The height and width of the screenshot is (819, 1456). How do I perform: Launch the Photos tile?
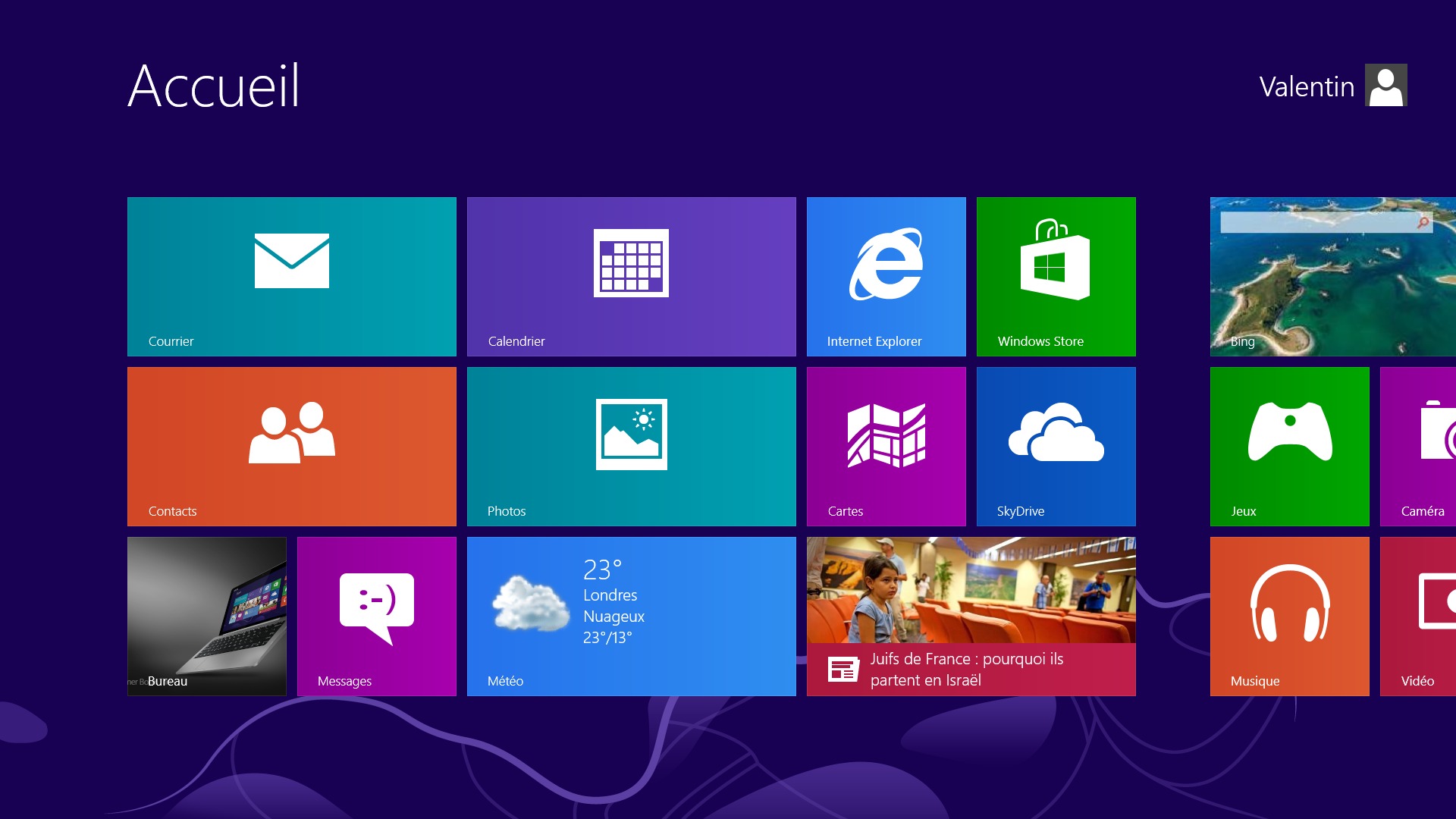click(x=631, y=447)
